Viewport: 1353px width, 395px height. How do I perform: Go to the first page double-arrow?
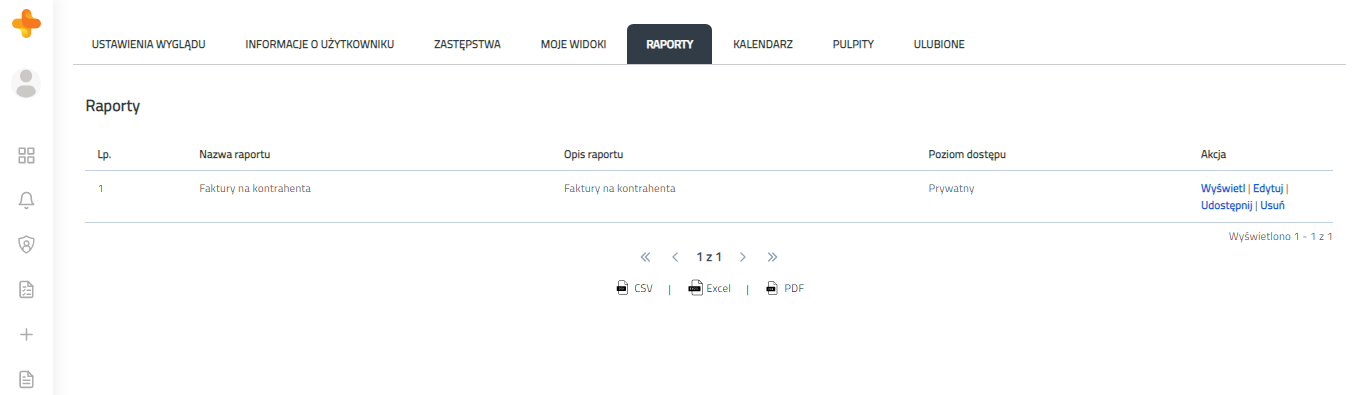pyautogui.click(x=645, y=257)
